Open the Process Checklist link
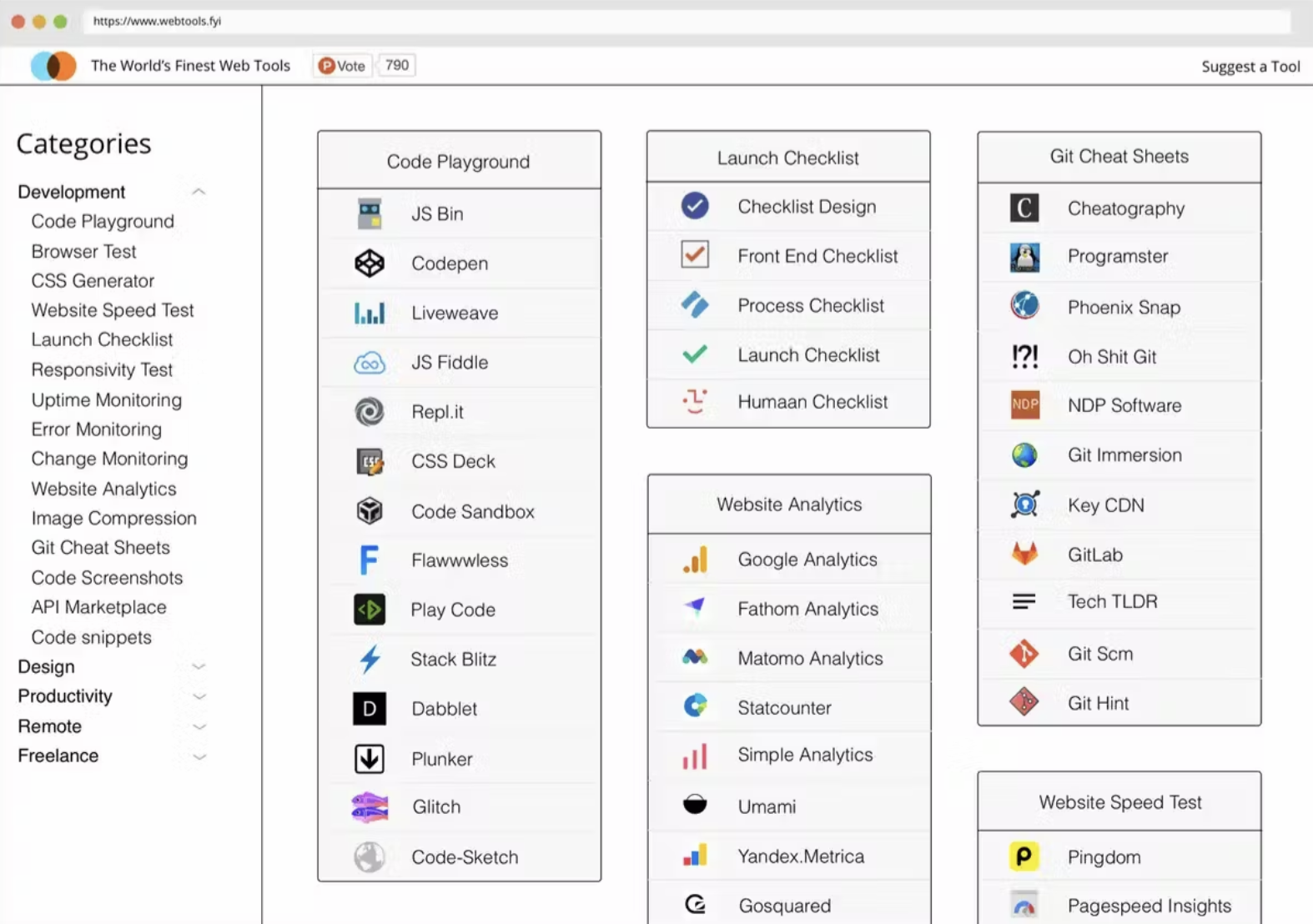 pyautogui.click(x=811, y=305)
